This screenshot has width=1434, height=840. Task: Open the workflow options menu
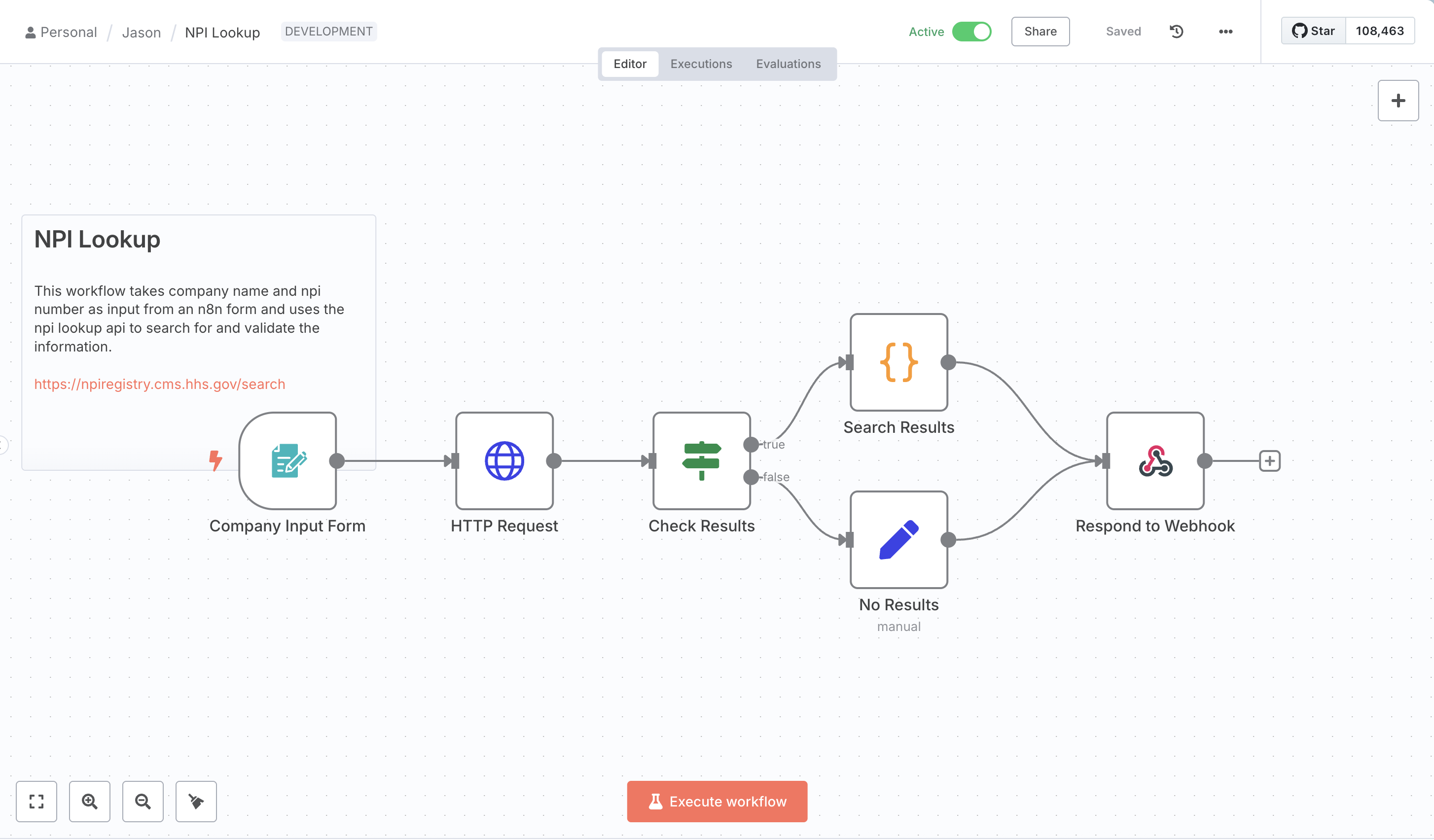[x=1225, y=31]
